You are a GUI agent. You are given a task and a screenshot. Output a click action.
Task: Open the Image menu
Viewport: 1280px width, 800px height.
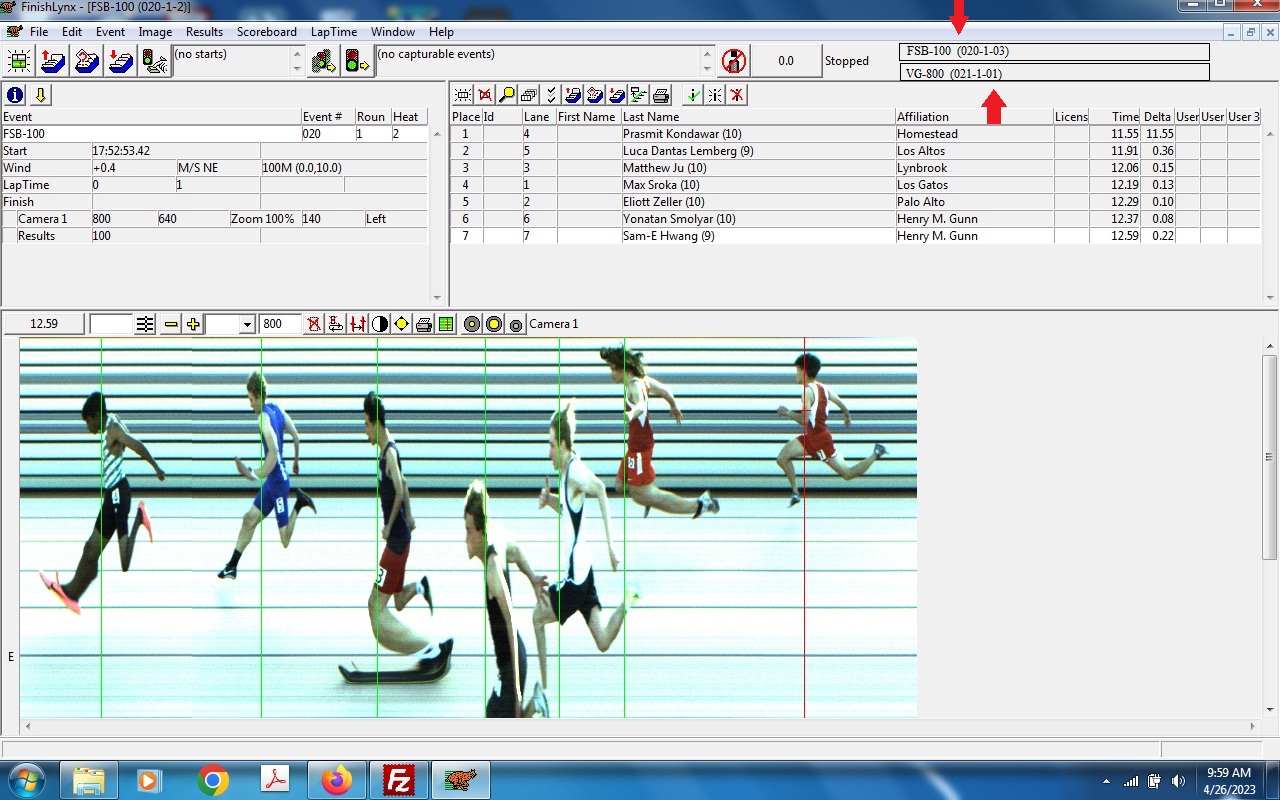pos(155,32)
